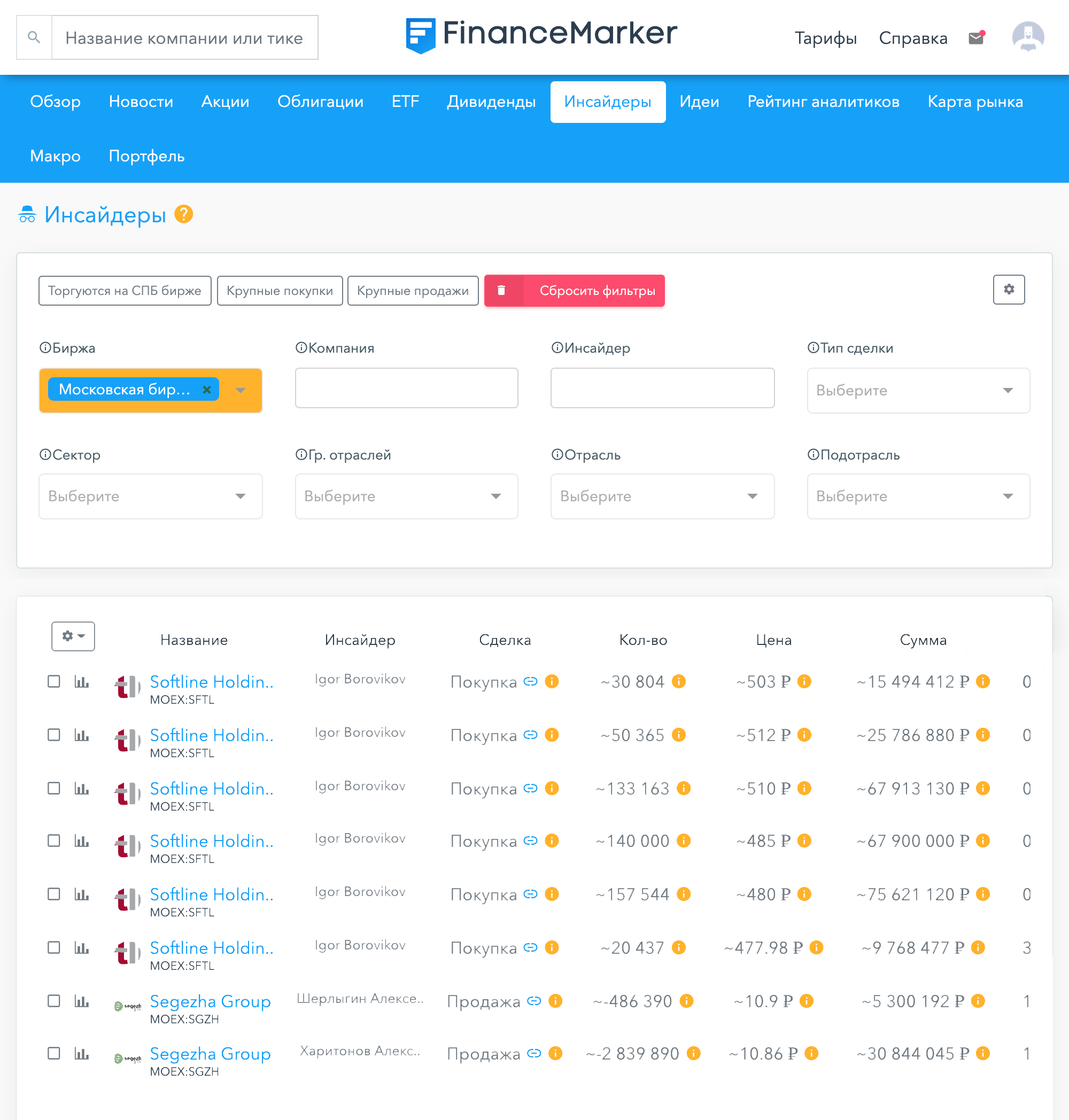The width and height of the screenshot is (1069, 1120).
Task: Open the user profile avatar
Action: pyautogui.click(x=1028, y=37)
